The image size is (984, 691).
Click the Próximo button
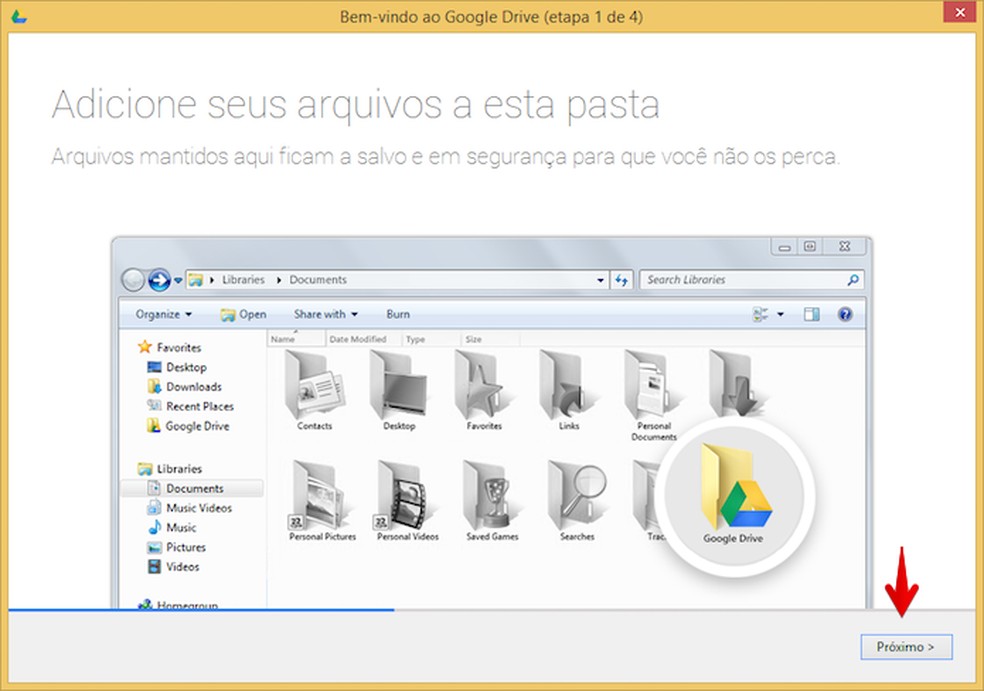pyautogui.click(x=906, y=647)
